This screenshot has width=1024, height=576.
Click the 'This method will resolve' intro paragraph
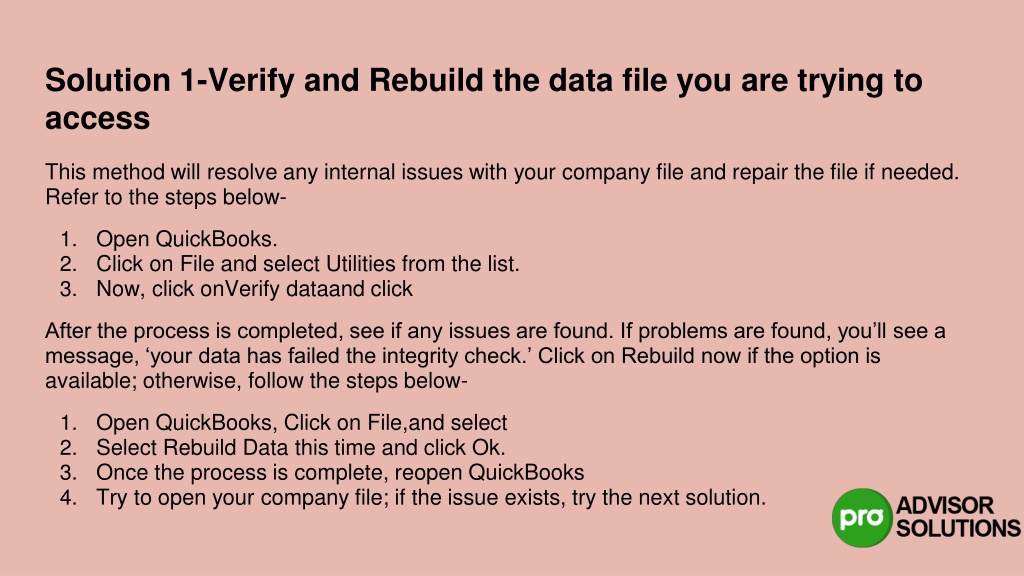tap(502, 184)
